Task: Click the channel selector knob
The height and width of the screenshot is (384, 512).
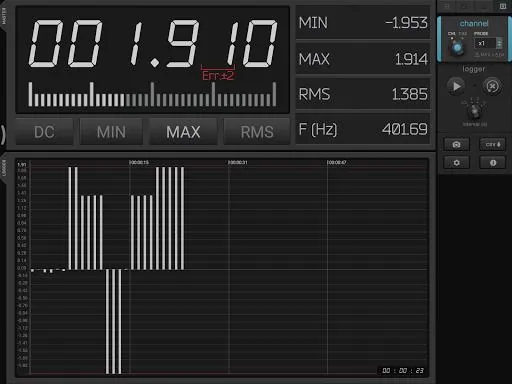Action: [x=457, y=48]
